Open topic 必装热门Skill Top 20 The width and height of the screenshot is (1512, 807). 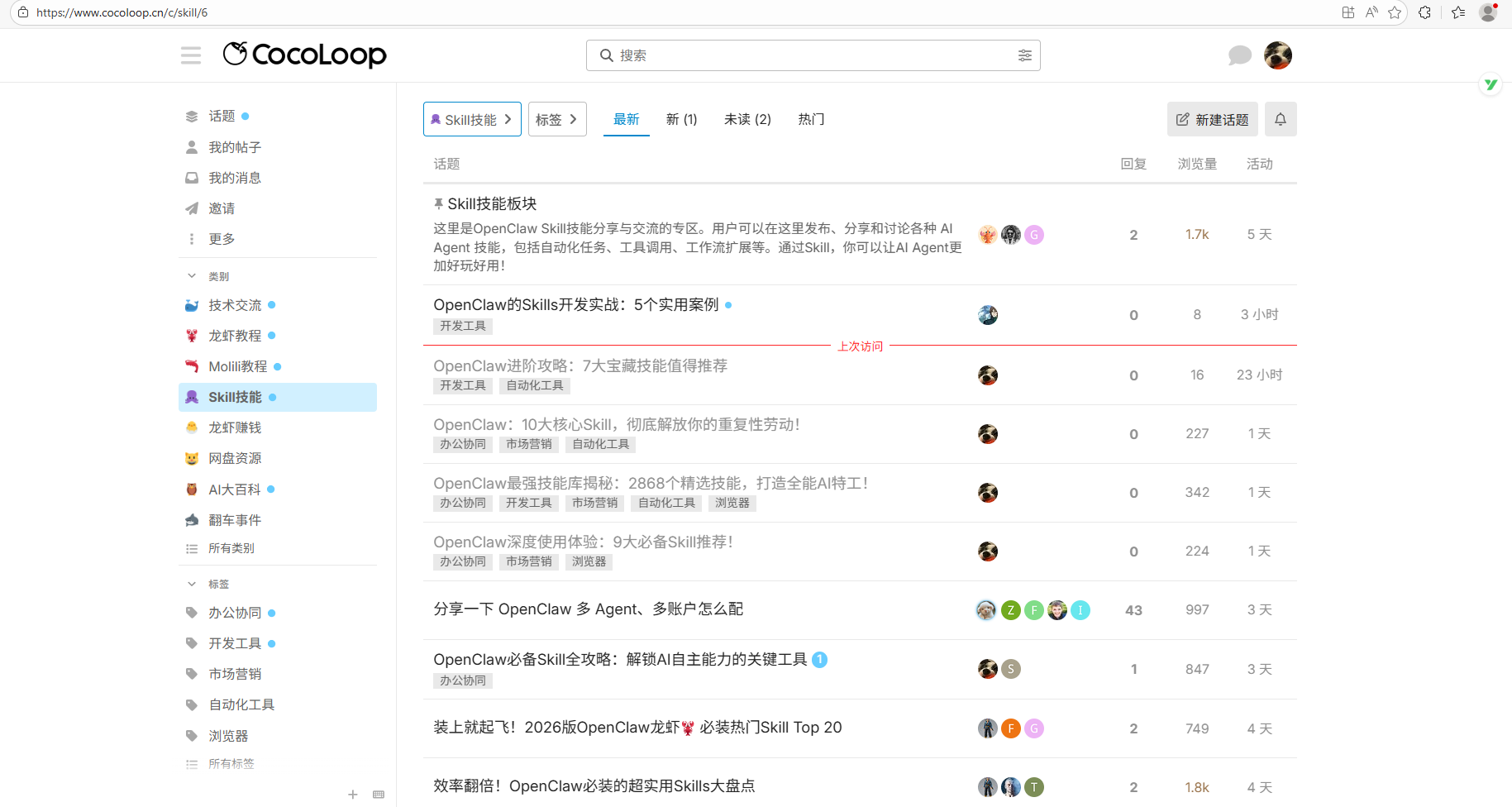[x=637, y=728]
